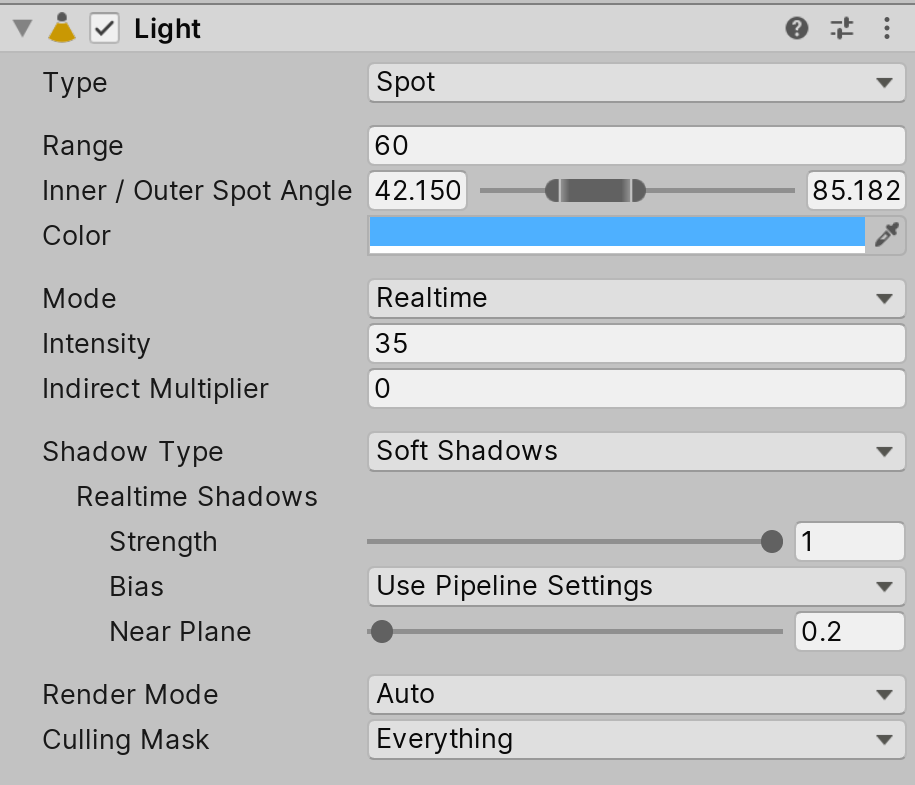Click the Range input field
Viewport: 915px width, 785px height.
[636, 146]
